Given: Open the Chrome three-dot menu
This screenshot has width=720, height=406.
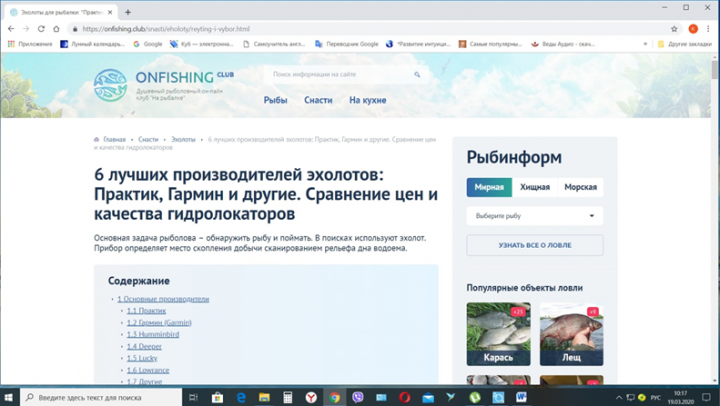Looking at the screenshot, I should click(x=708, y=28).
